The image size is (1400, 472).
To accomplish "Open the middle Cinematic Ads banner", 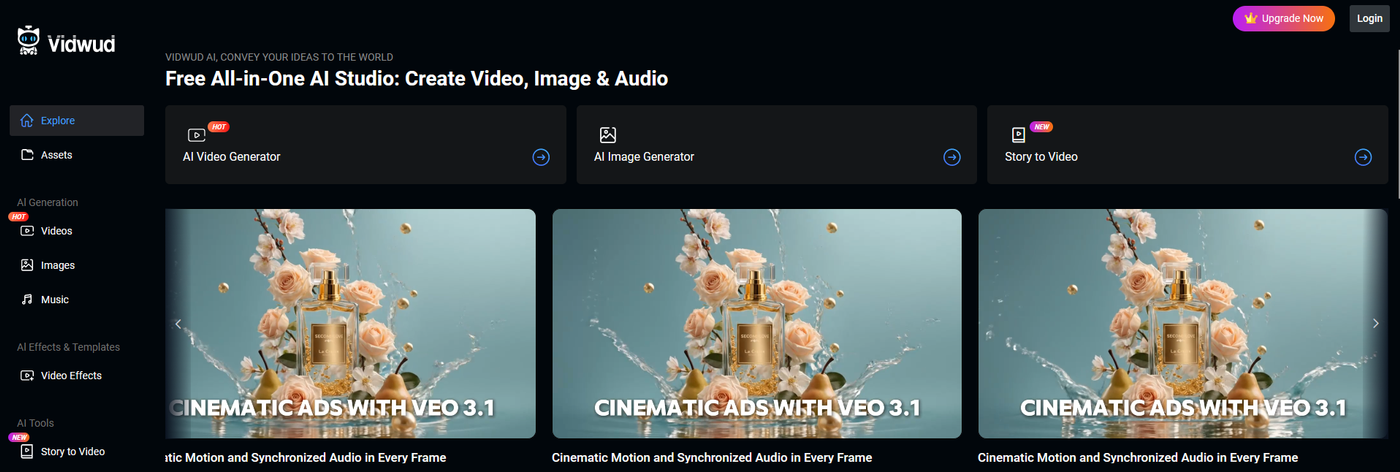I will [x=757, y=323].
